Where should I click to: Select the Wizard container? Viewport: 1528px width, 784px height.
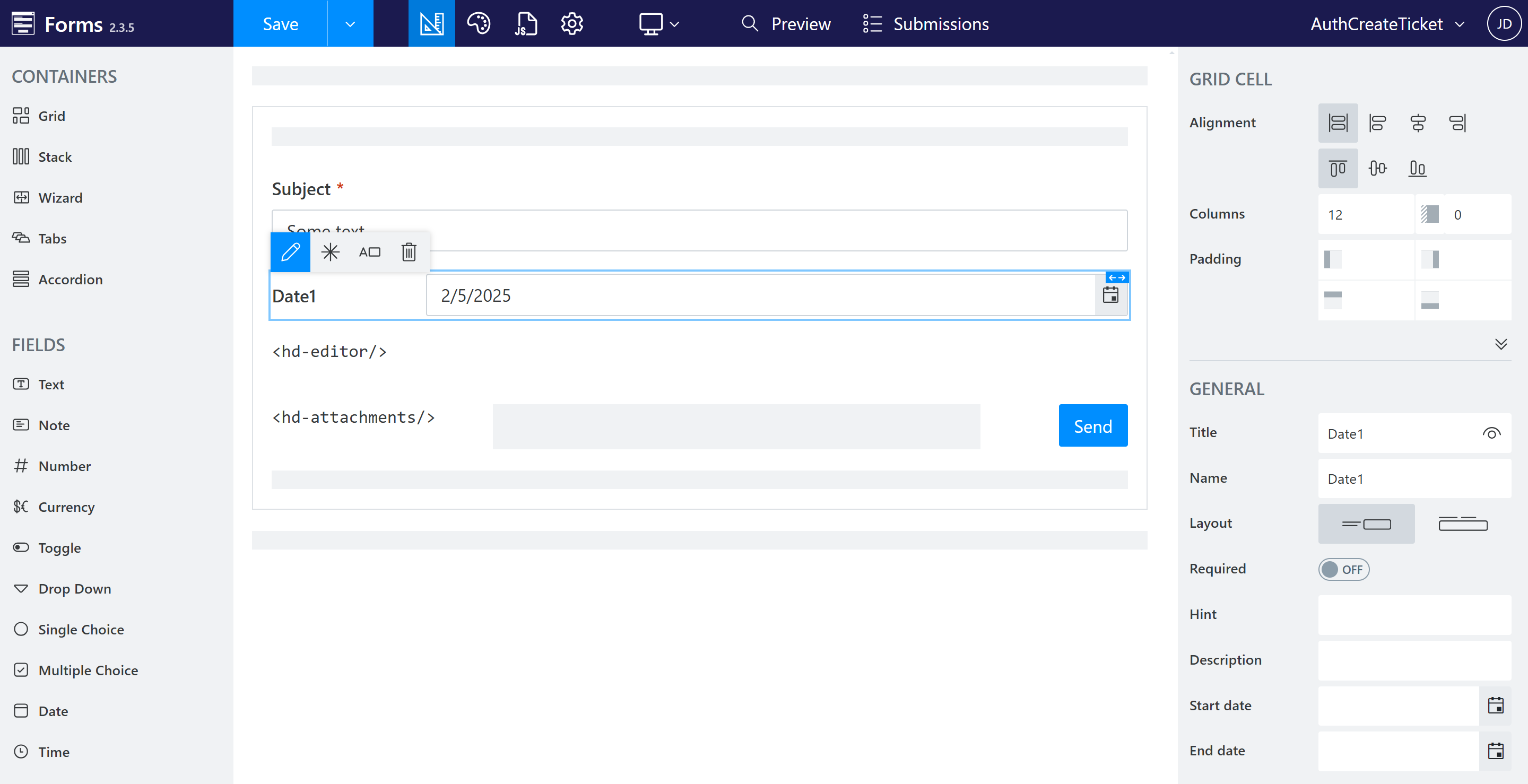pos(47,197)
